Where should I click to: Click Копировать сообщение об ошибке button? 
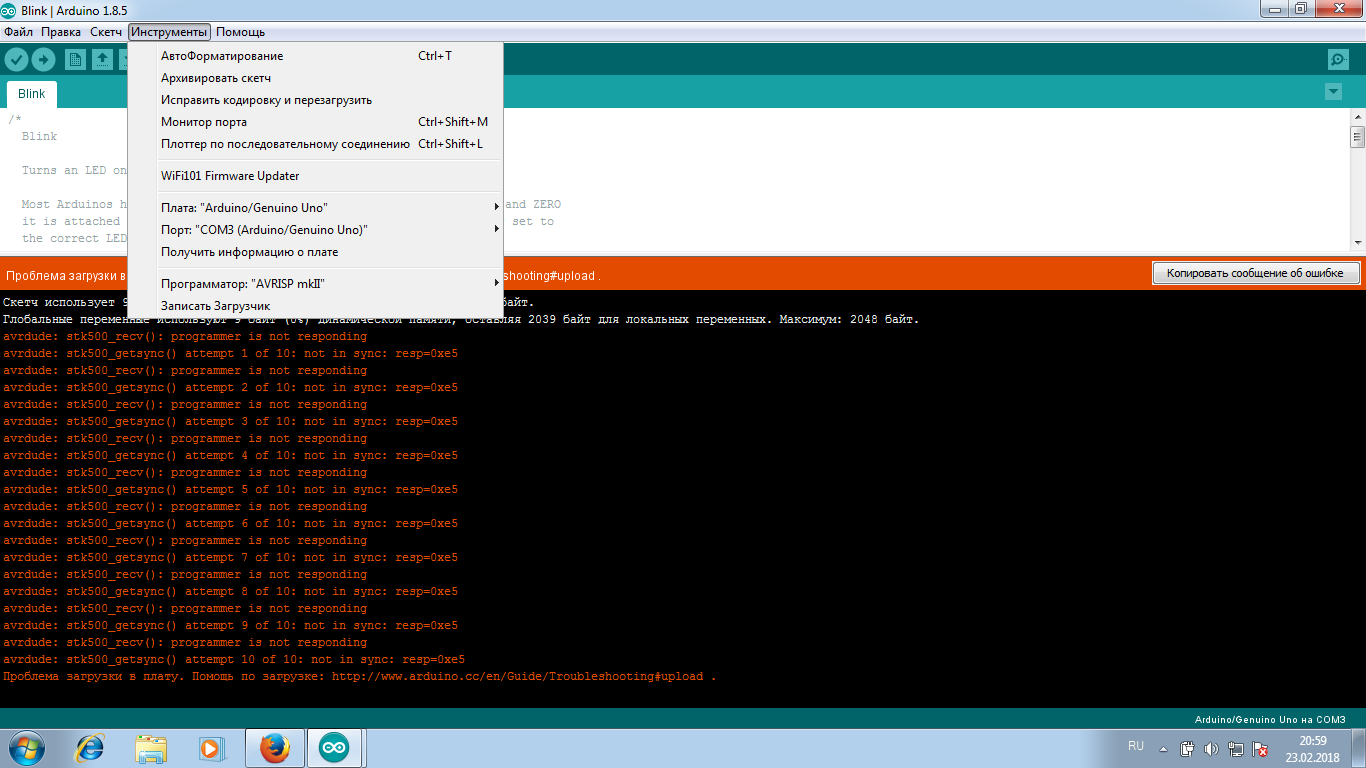(x=1256, y=273)
